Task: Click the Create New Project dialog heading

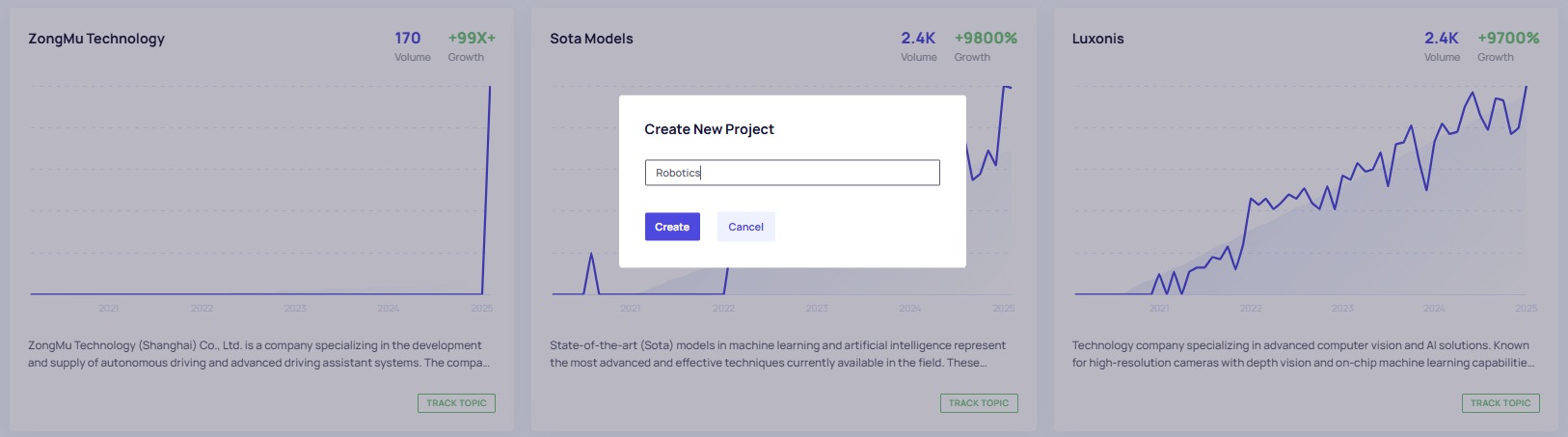Action: coord(709,129)
